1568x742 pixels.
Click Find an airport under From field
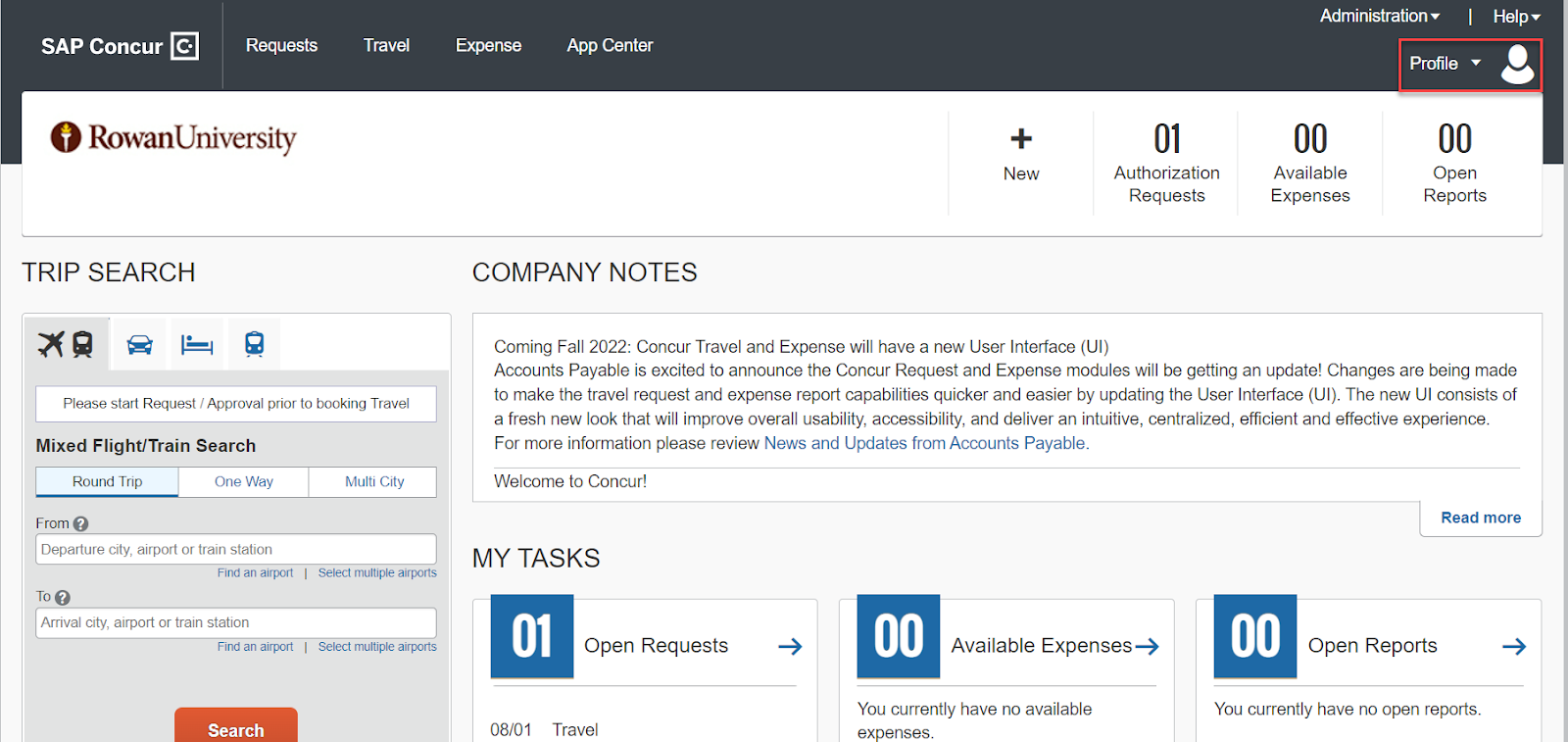pyautogui.click(x=255, y=572)
